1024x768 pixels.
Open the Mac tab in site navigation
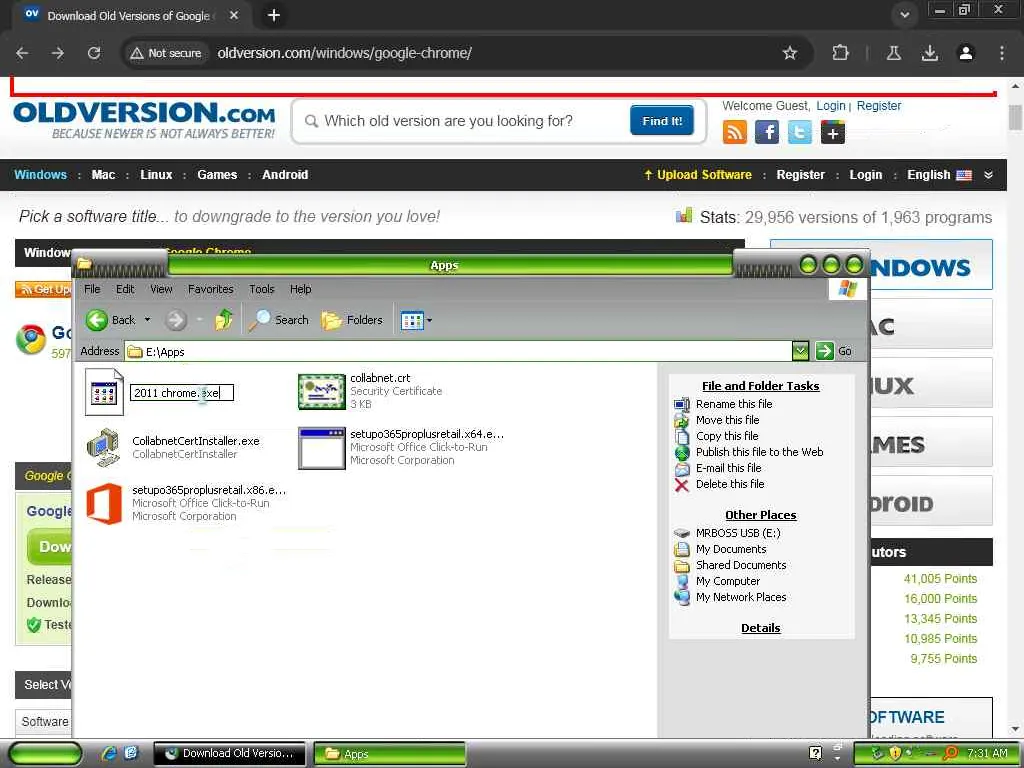point(103,175)
